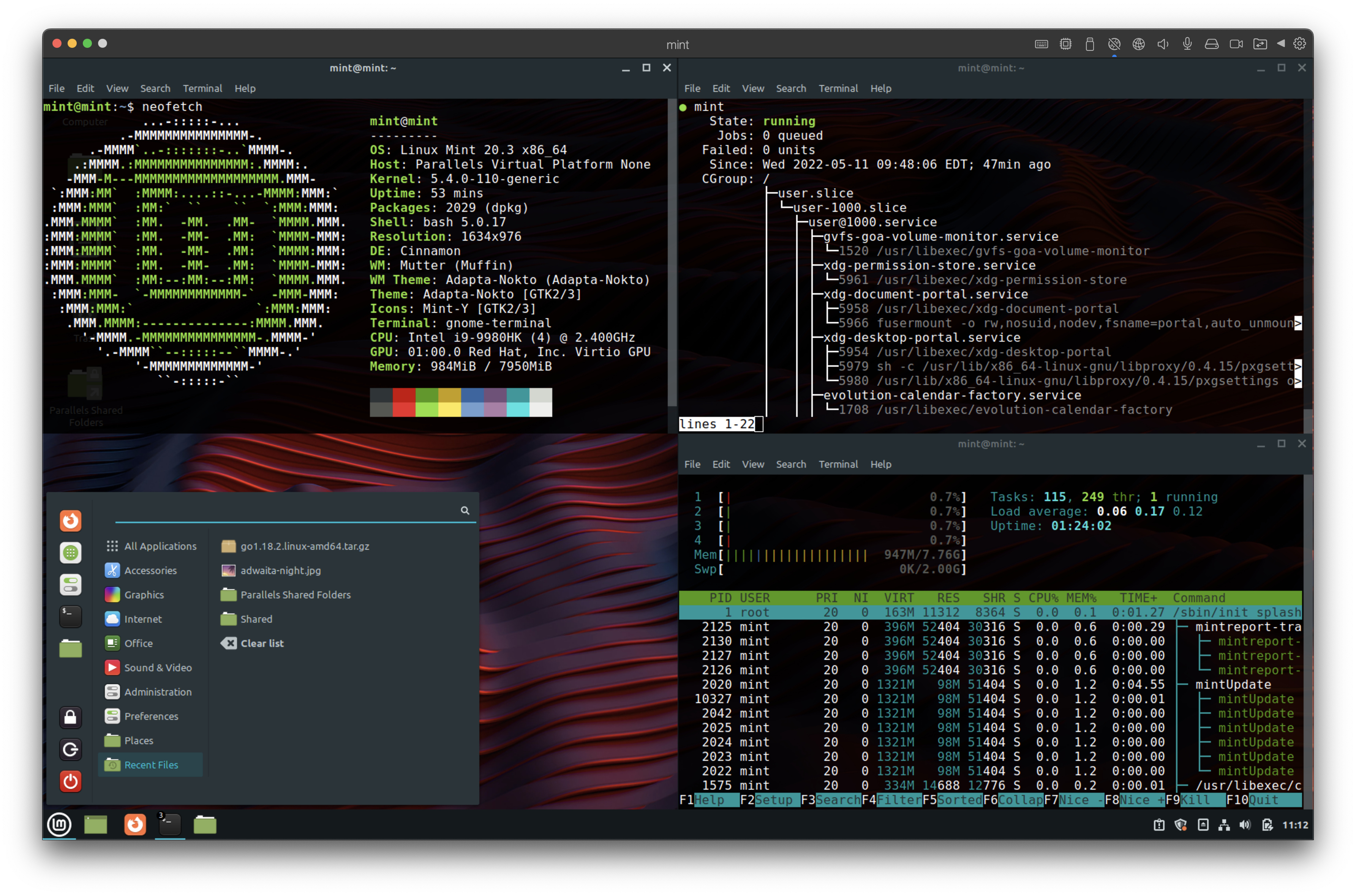
Task: Click the crossed-out network icon in Parallels bar
Action: pyautogui.click(x=1114, y=44)
